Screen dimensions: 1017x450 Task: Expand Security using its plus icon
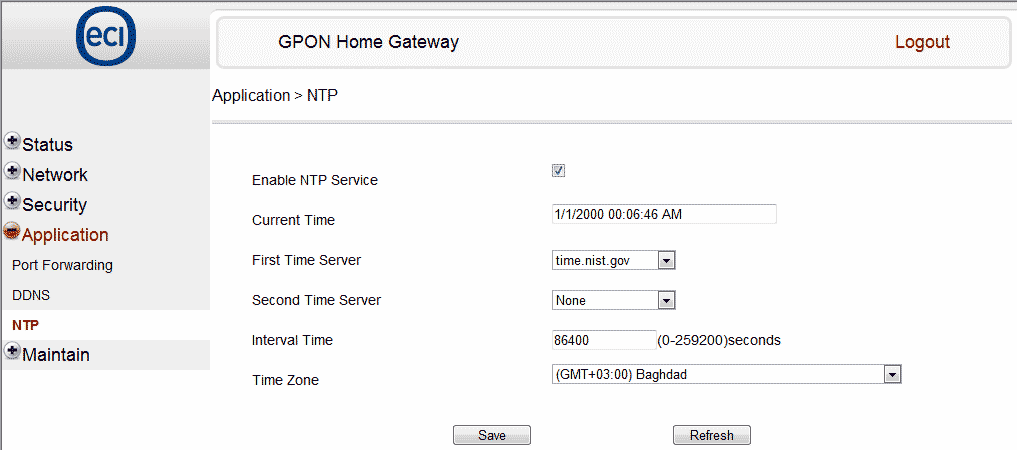coord(12,202)
